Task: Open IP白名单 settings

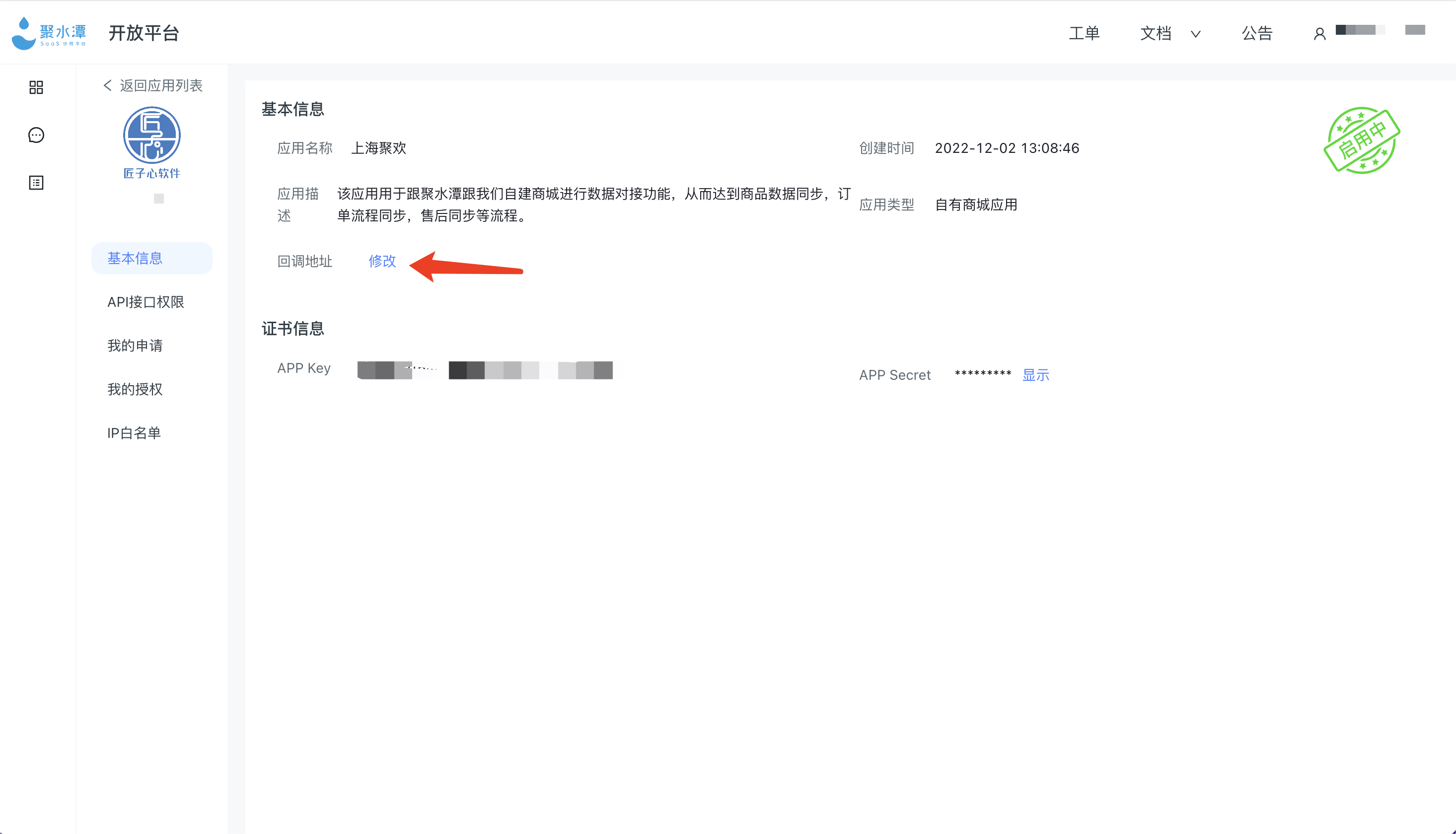Action: pyautogui.click(x=134, y=433)
